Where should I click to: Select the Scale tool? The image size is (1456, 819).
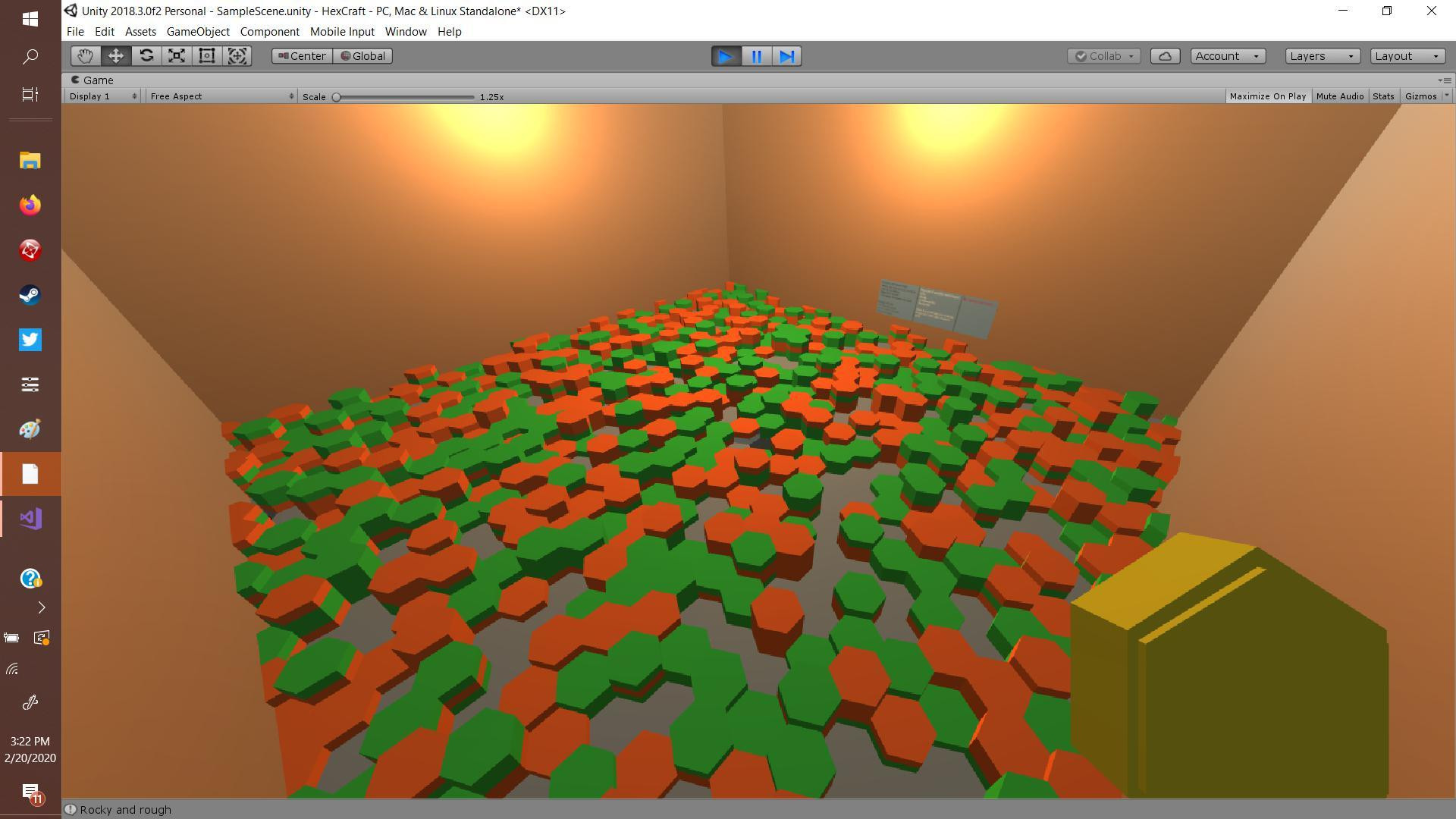click(x=177, y=56)
